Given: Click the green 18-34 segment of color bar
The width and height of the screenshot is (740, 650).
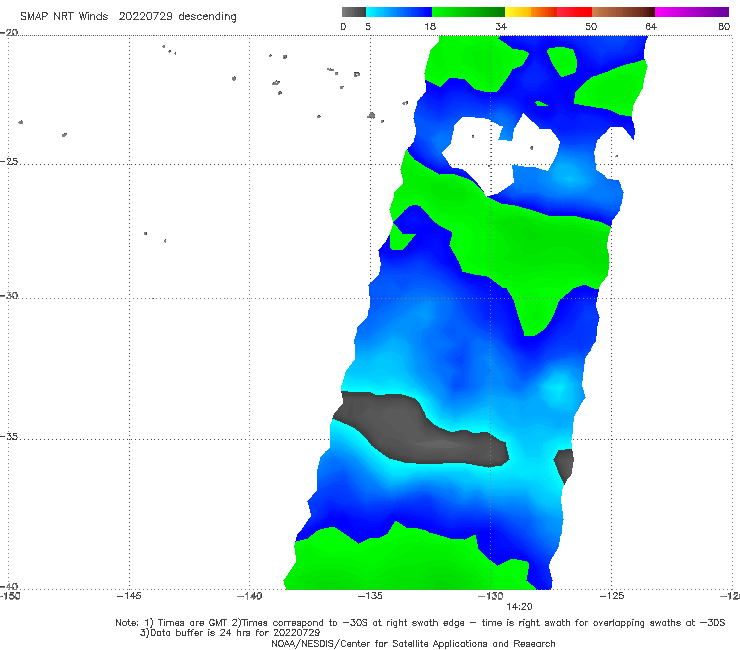Looking at the screenshot, I should pyautogui.click(x=468, y=12).
